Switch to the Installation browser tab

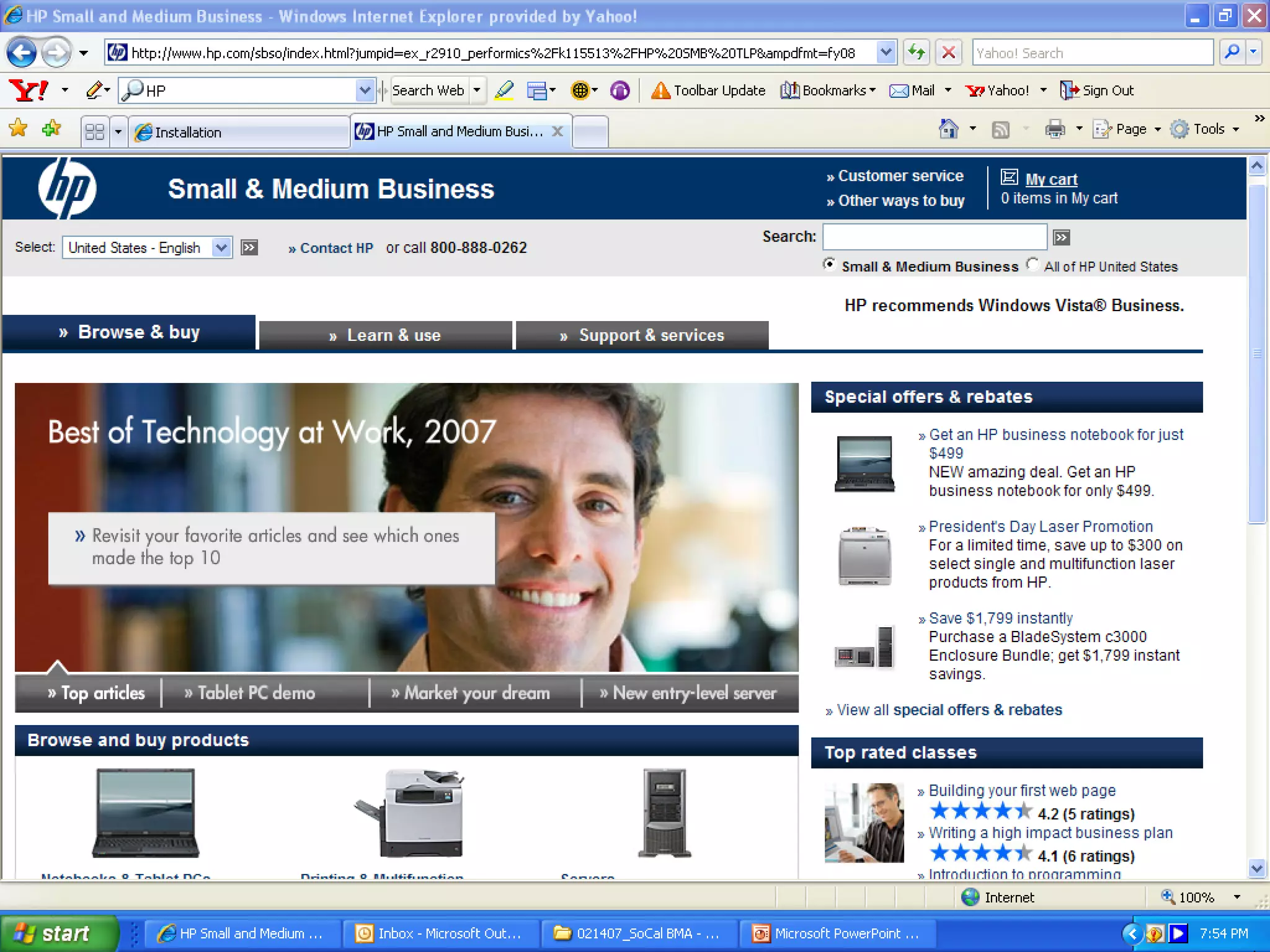coord(239,132)
